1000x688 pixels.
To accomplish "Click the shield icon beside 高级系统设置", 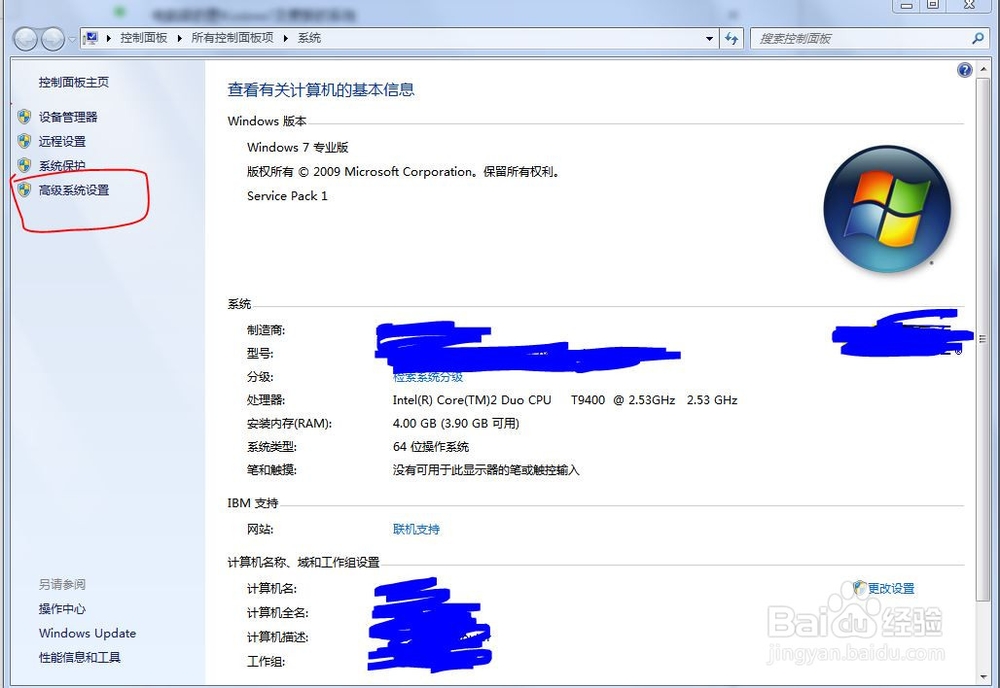I will pos(24,189).
